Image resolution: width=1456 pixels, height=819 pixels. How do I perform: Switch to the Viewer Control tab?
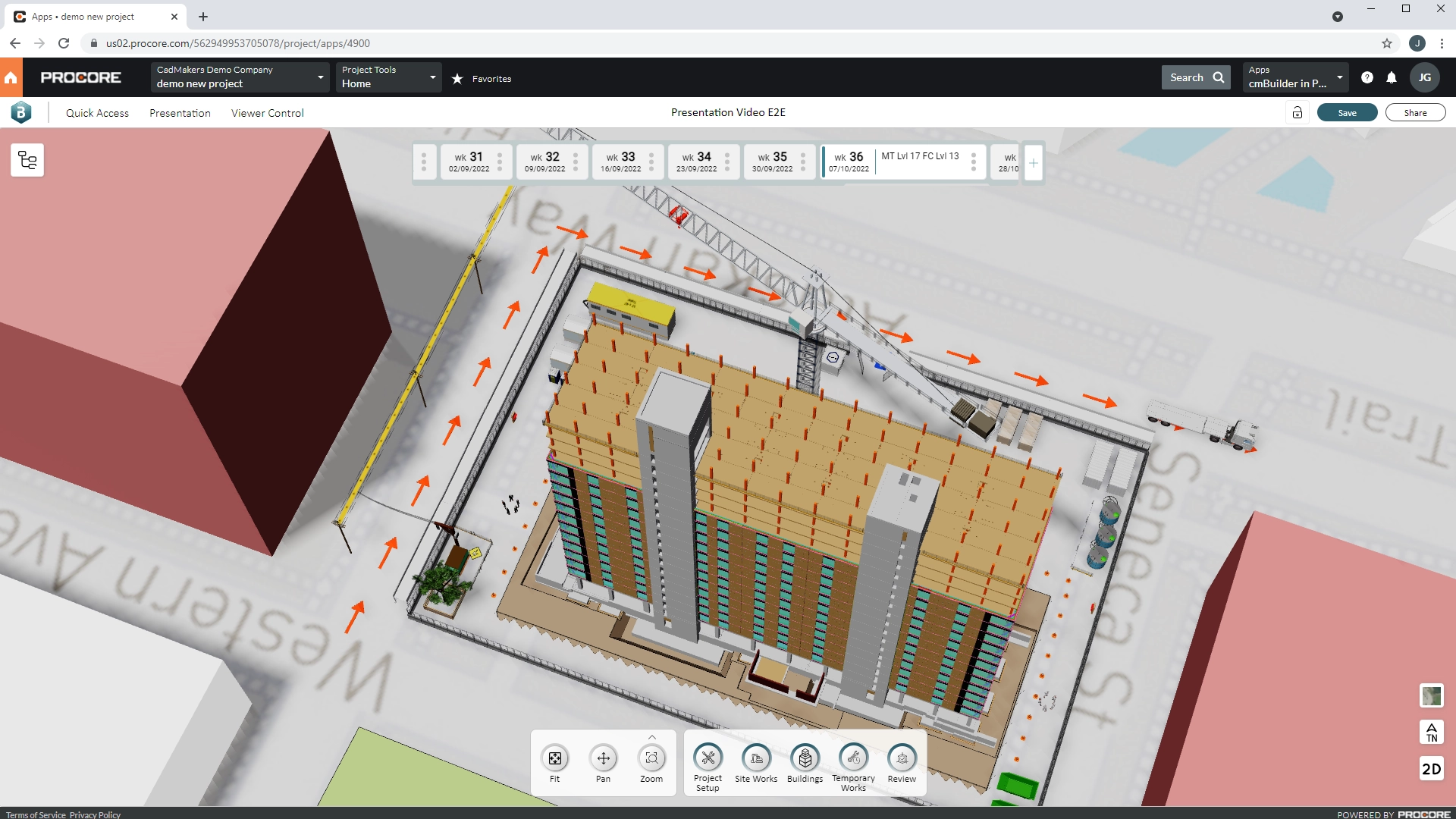click(x=267, y=113)
